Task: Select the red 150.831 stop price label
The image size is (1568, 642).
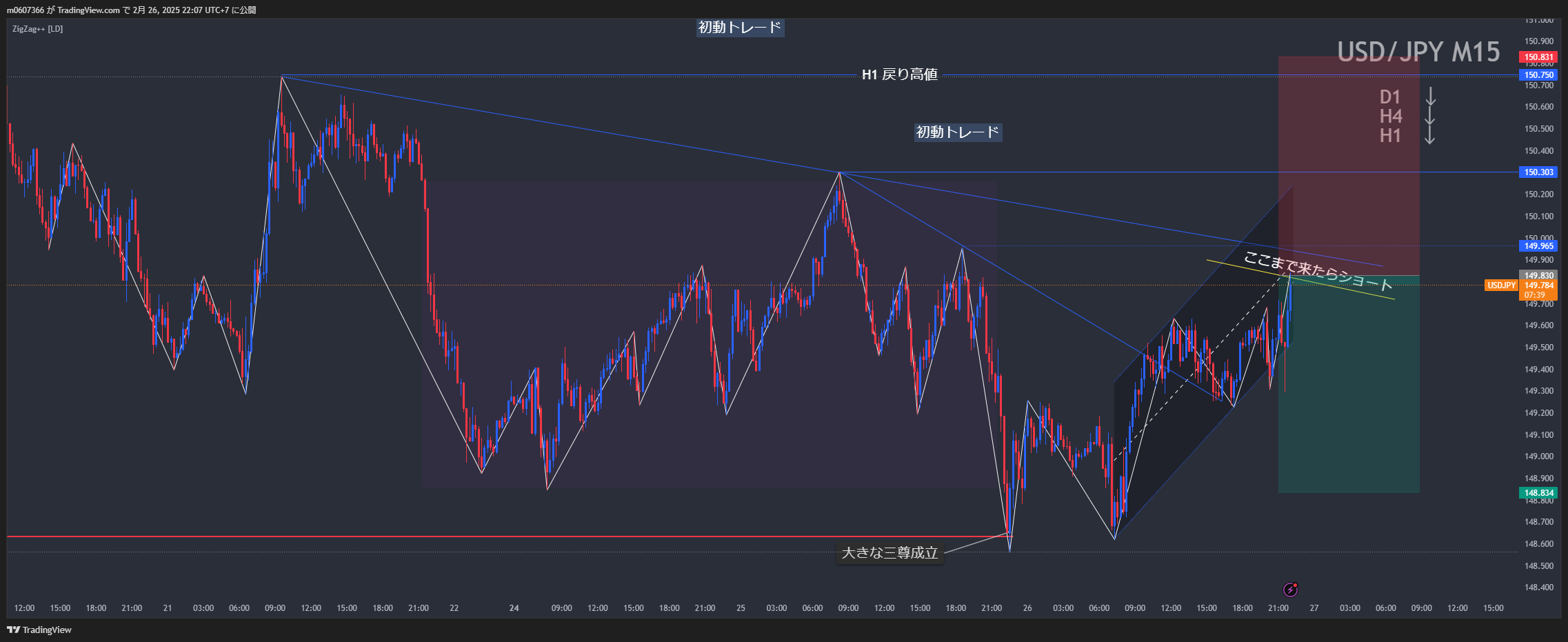Action: (1538, 57)
